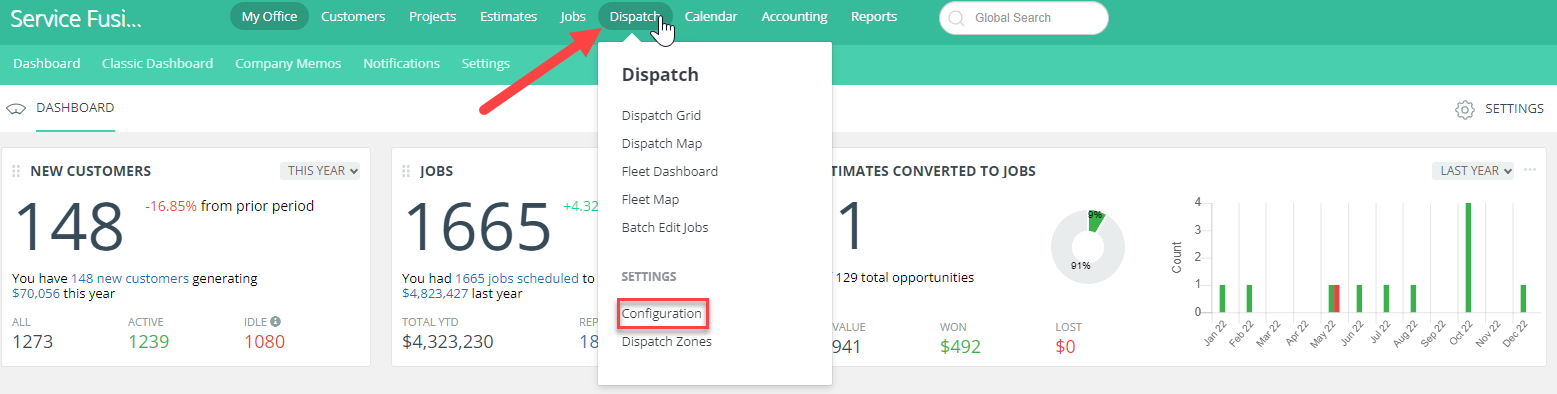Click the Idle info icon

pyautogui.click(x=275, y=322)
